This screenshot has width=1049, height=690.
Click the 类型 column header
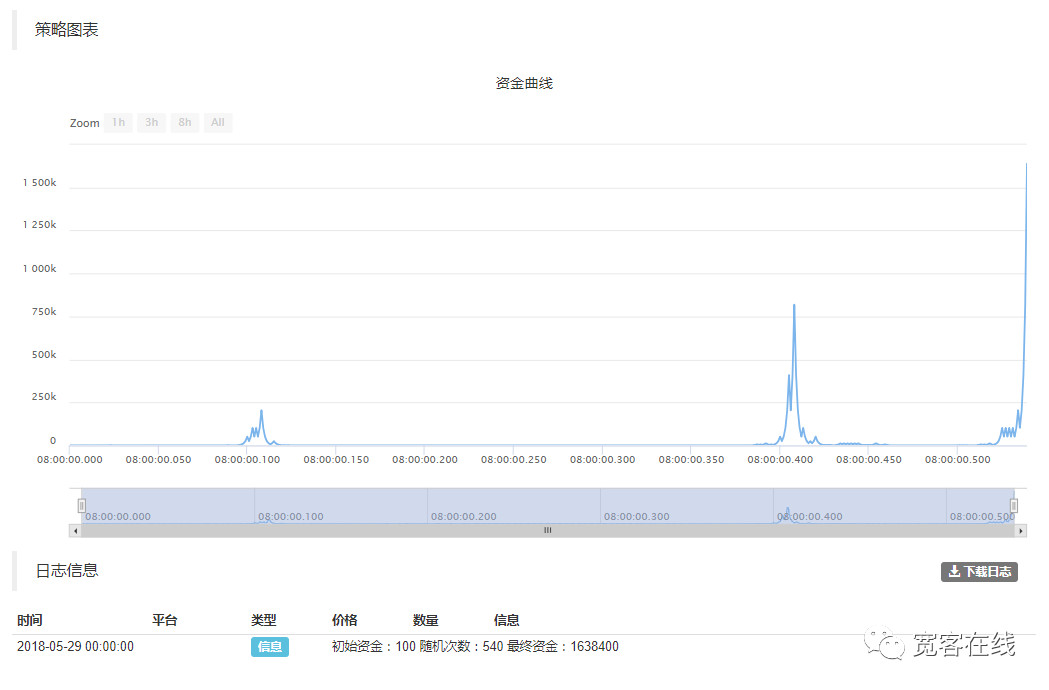[x=263, y=620]
